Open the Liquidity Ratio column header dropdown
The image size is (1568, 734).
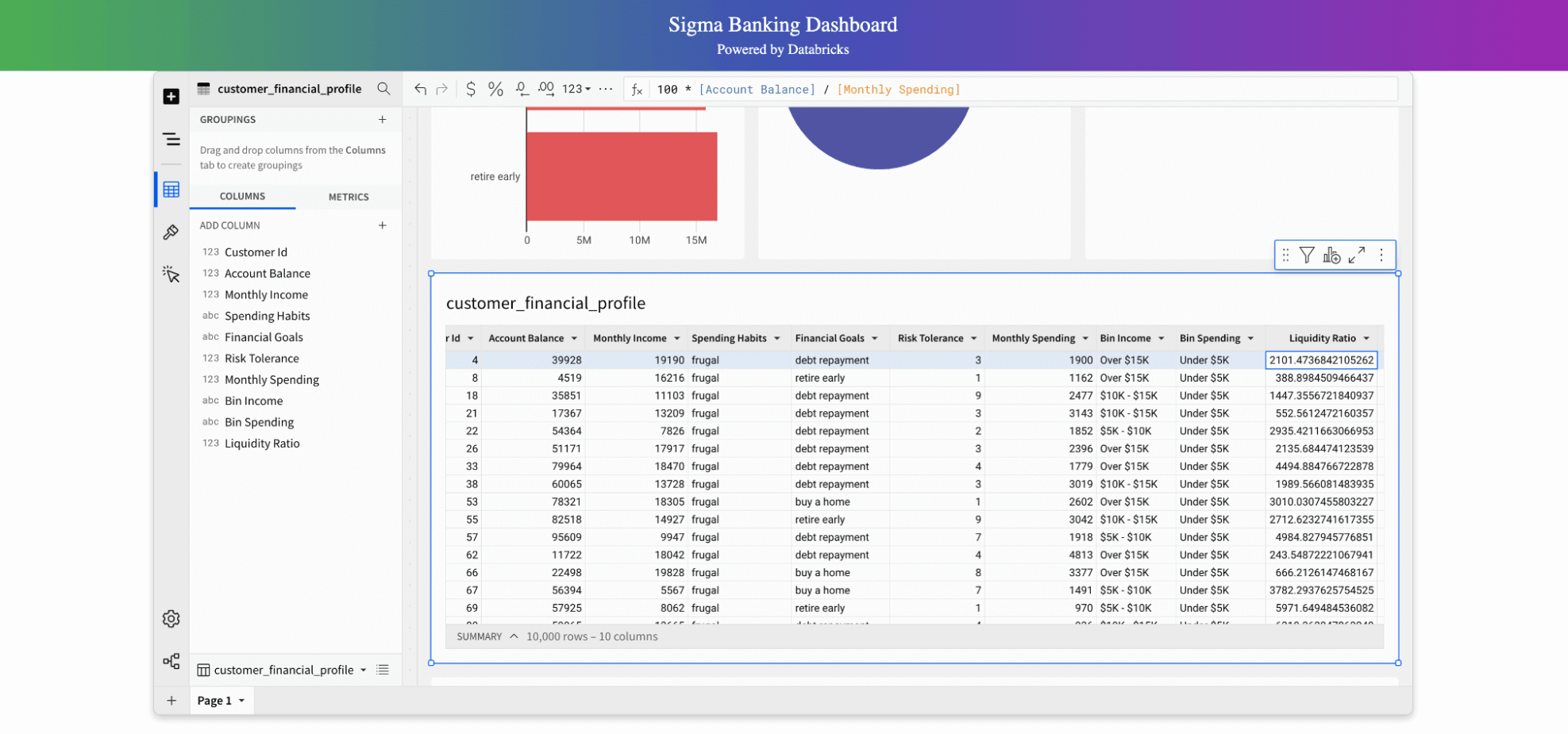(x=1366, y=339)
